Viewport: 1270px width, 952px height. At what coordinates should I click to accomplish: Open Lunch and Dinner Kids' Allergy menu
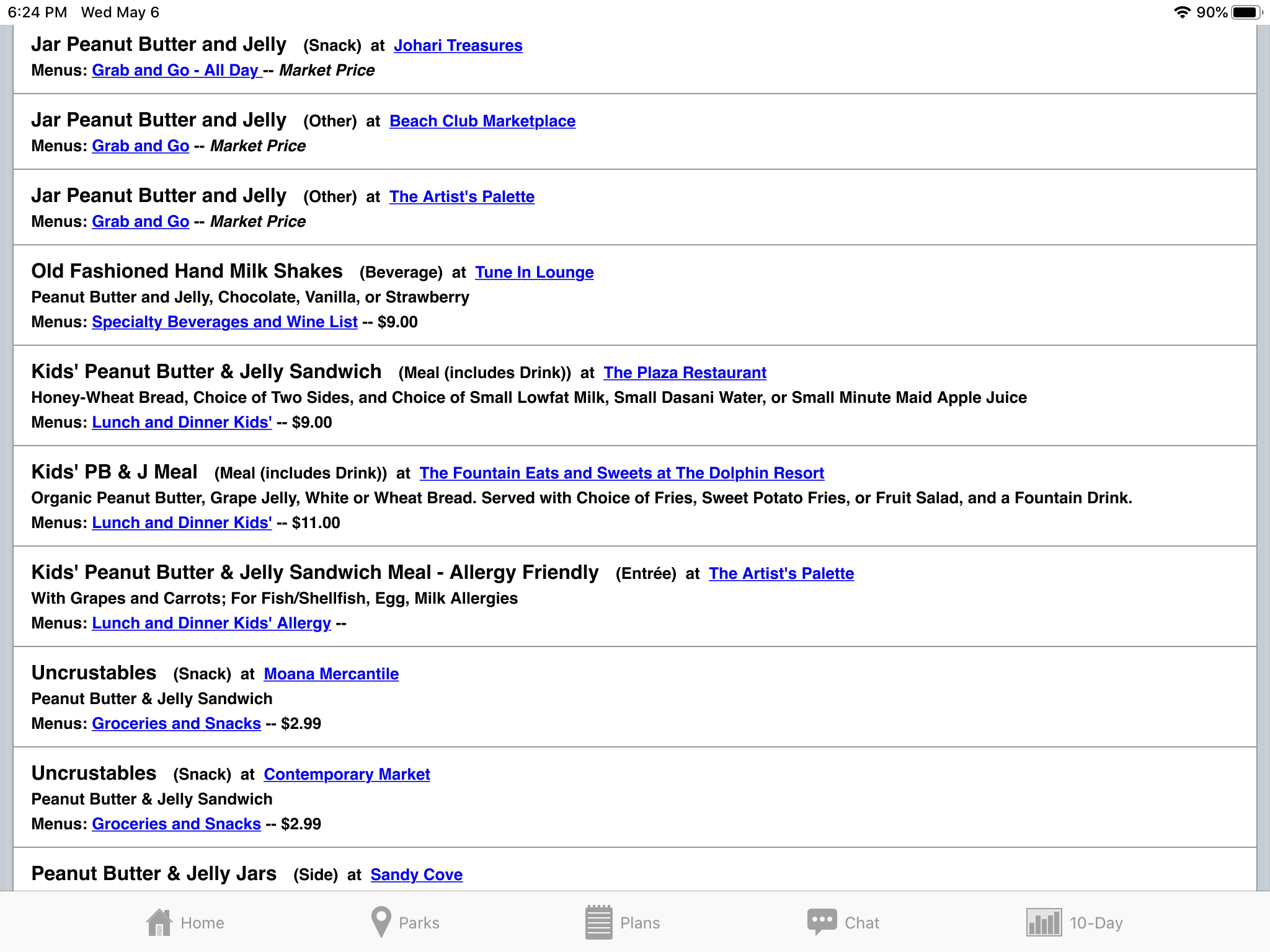coord(211,623)
